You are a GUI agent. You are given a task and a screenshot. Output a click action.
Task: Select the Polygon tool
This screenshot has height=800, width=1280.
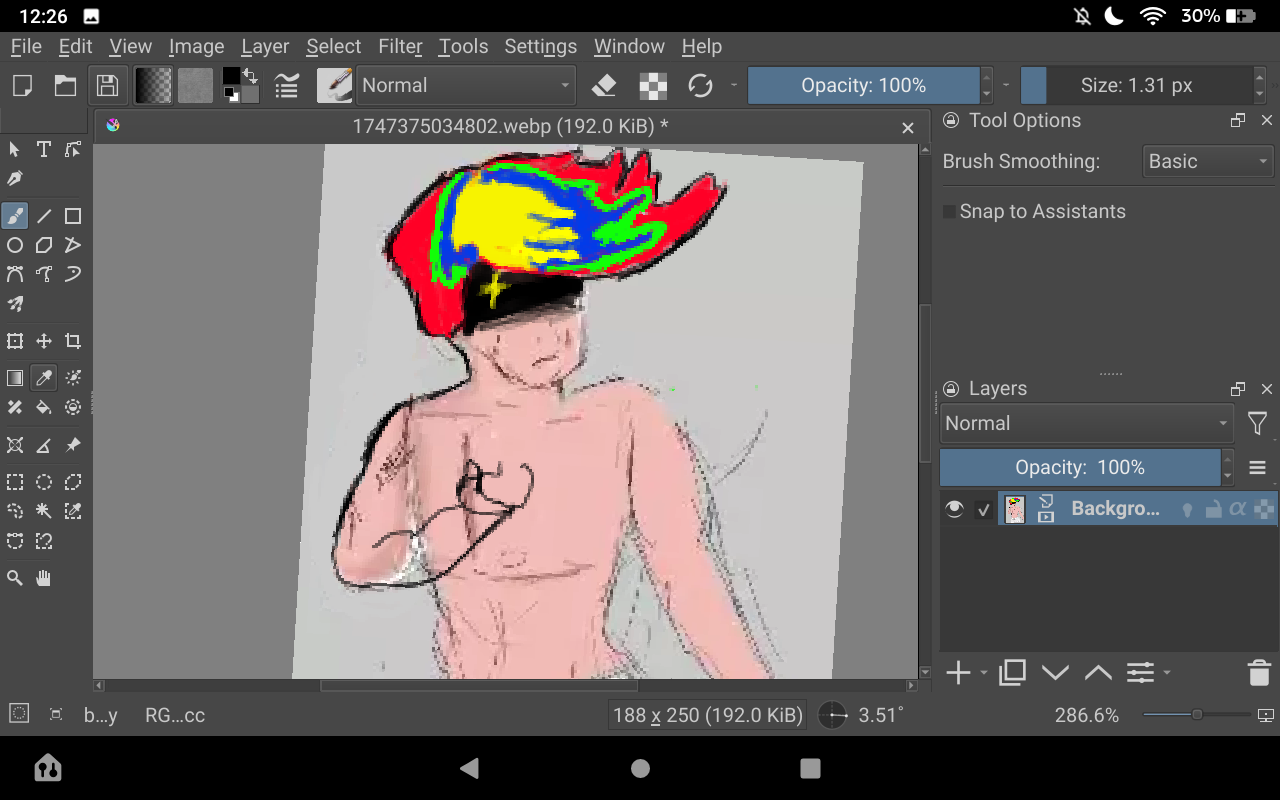coord(44,245)
